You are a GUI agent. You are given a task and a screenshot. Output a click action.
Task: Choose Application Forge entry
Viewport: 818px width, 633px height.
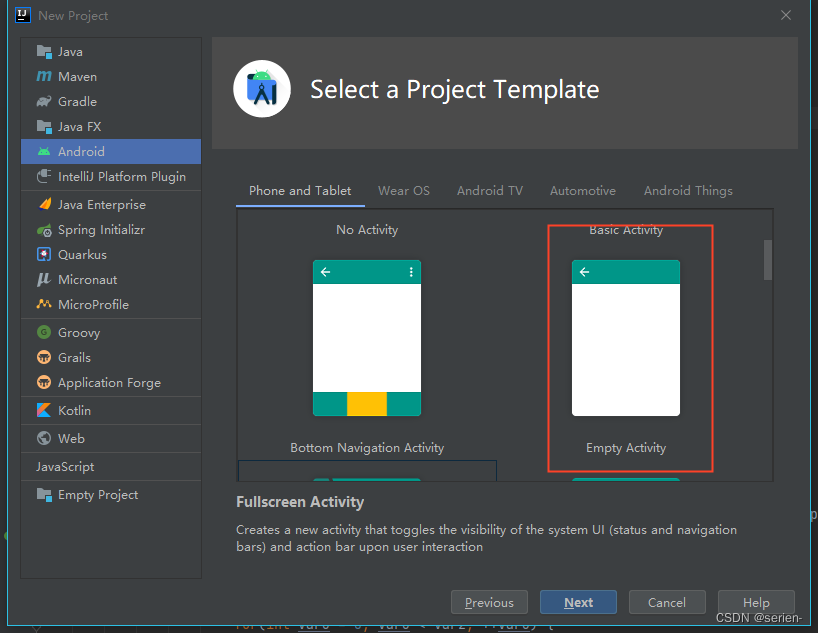(111, 383)
